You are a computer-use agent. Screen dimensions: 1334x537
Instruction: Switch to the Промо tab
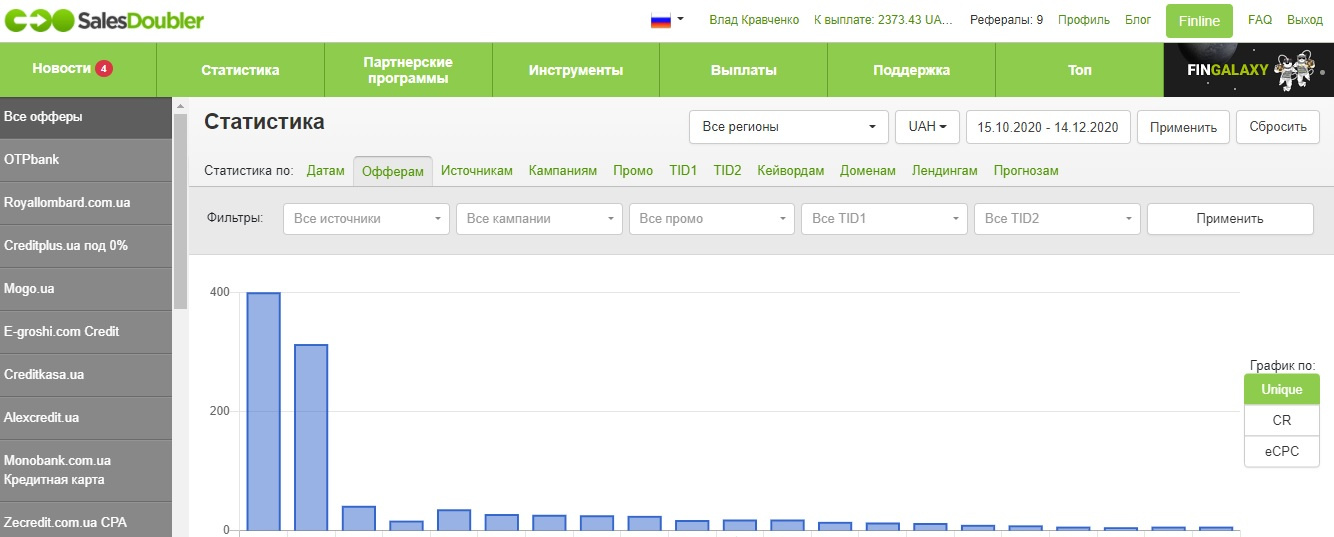[633, 171]
